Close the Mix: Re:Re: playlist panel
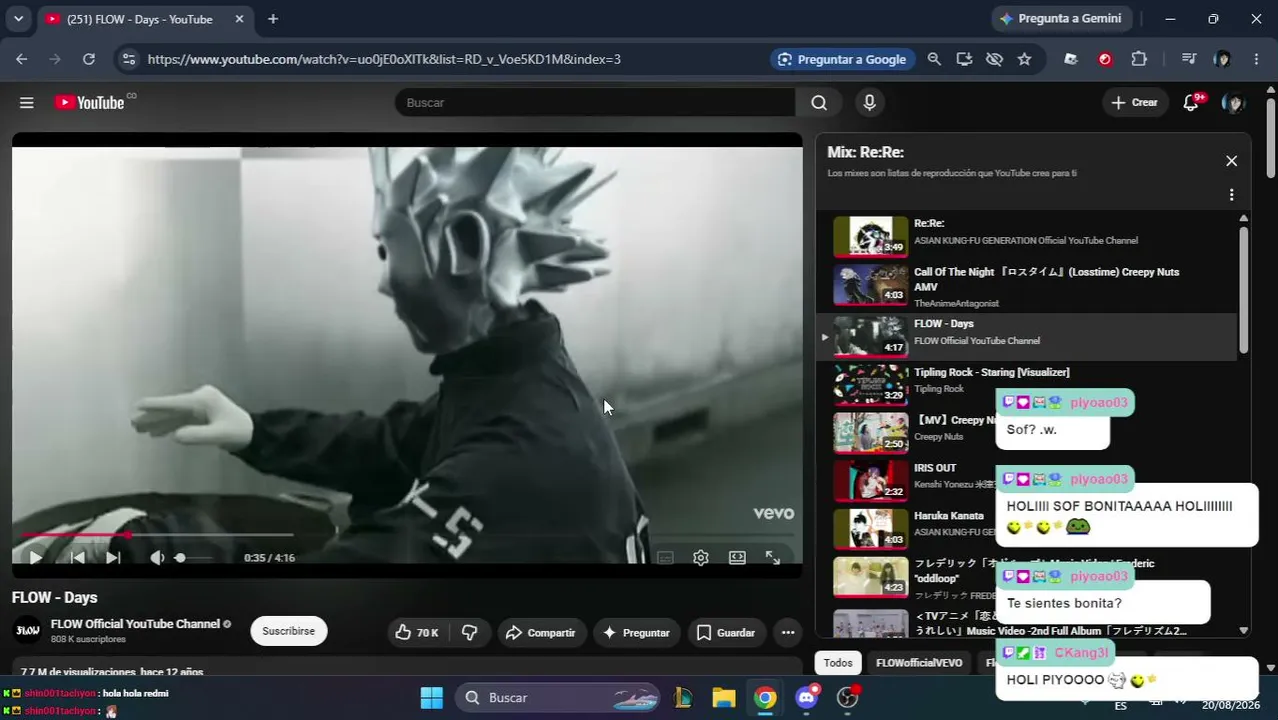 point(1231,161)
